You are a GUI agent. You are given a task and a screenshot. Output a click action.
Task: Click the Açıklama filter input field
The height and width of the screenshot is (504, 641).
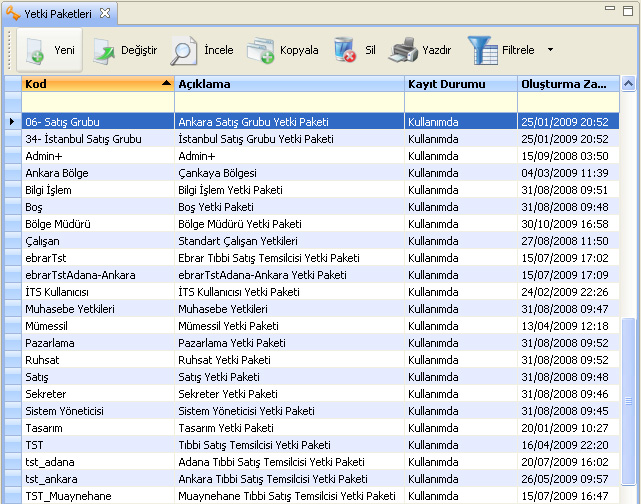tap(289, 102)
